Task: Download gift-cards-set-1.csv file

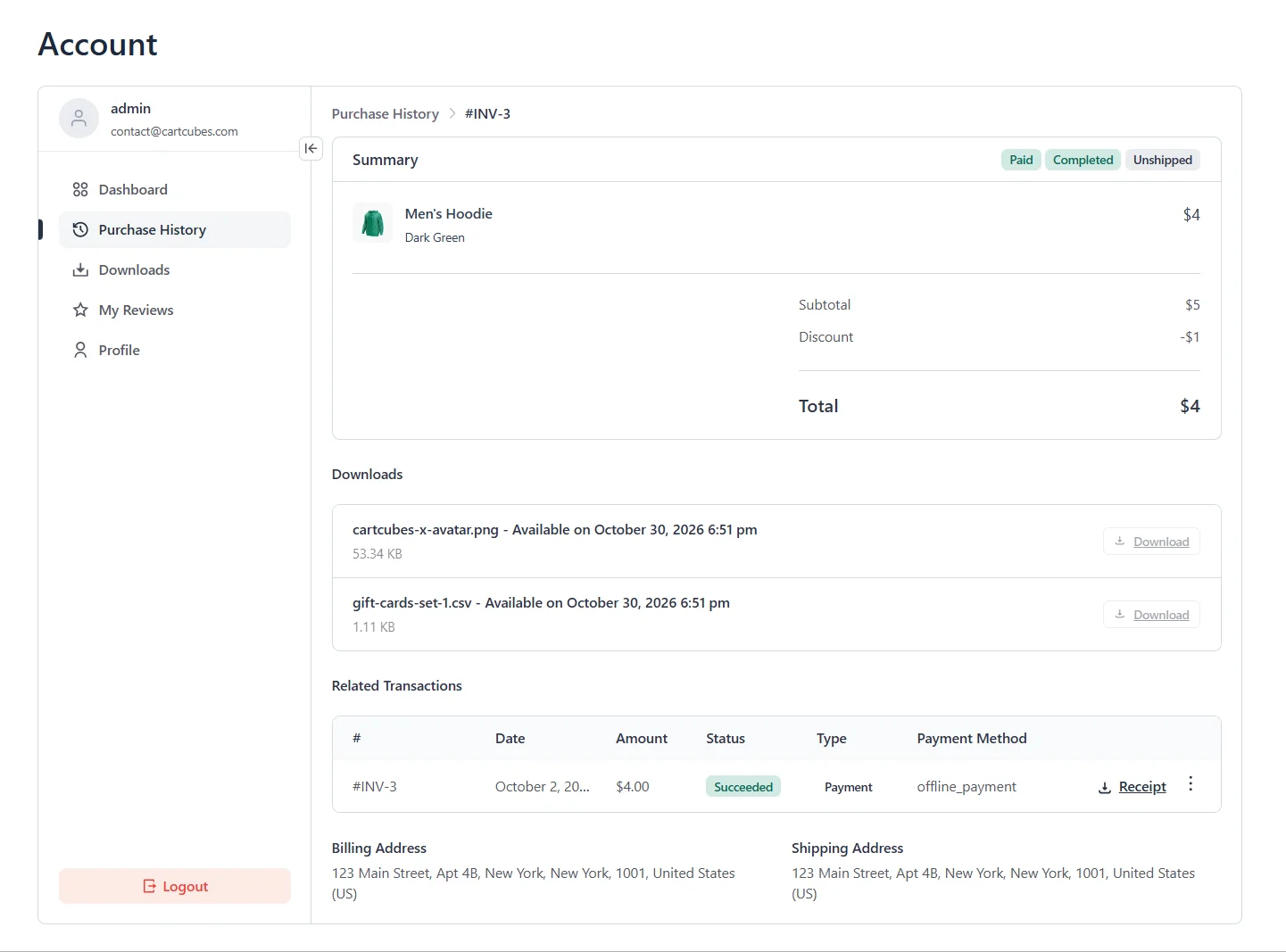Action: pos(1151,615)
